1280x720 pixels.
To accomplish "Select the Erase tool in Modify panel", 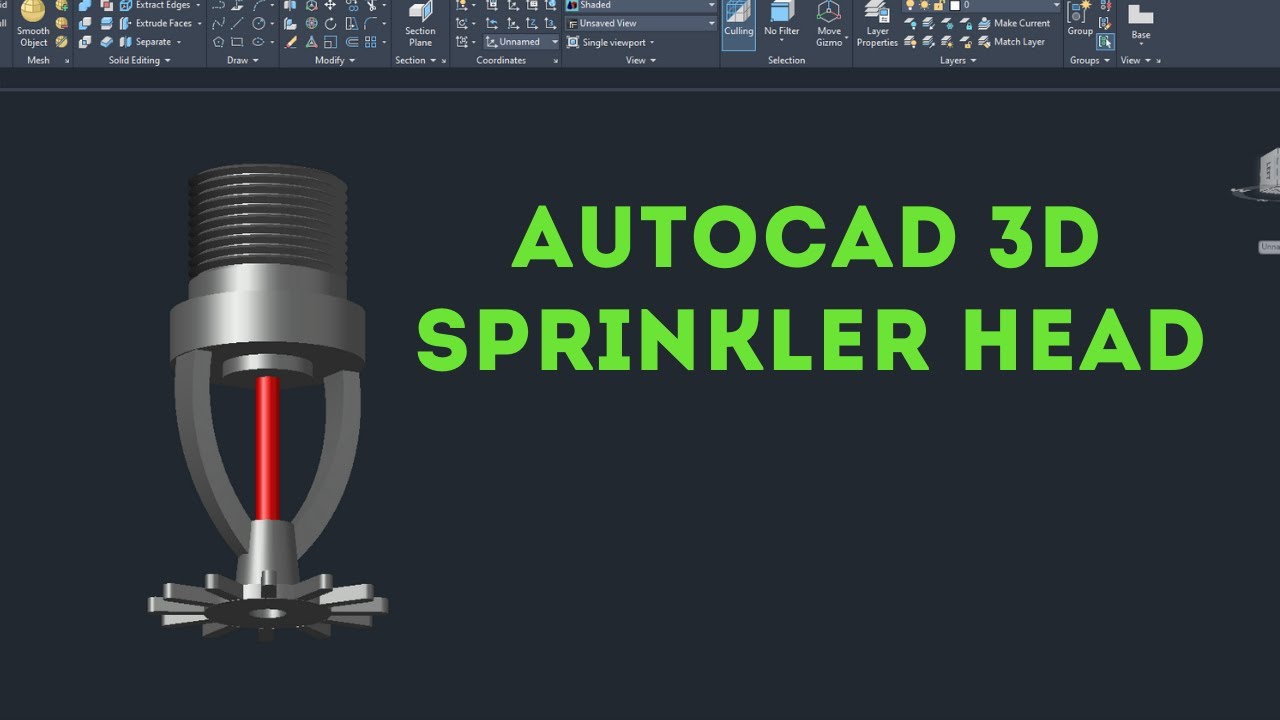I will click(x=291, y=42).
